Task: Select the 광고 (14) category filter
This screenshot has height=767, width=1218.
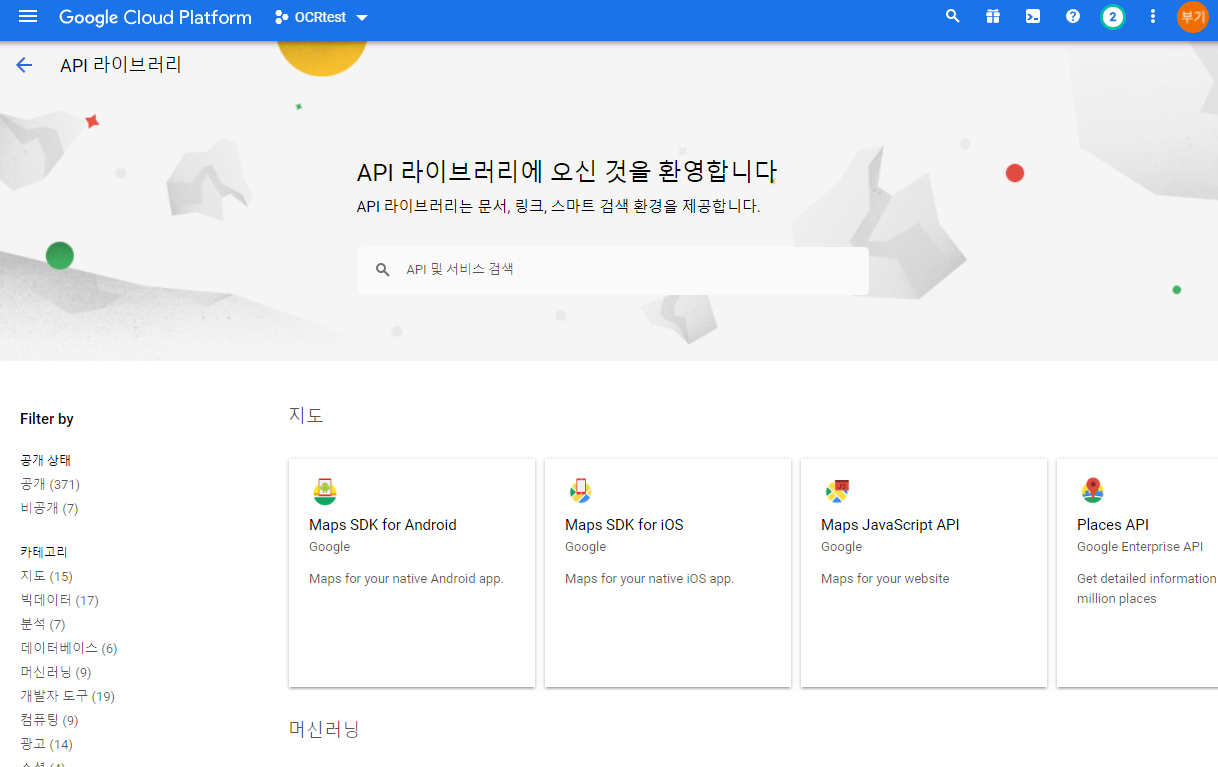Action: pyautogui.click(x=46, y=744)
